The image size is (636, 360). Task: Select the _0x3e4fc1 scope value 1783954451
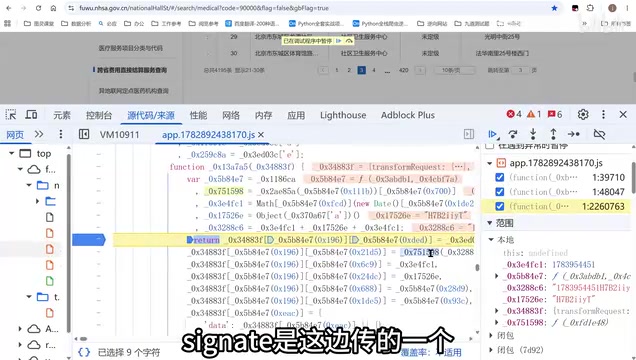574,264
